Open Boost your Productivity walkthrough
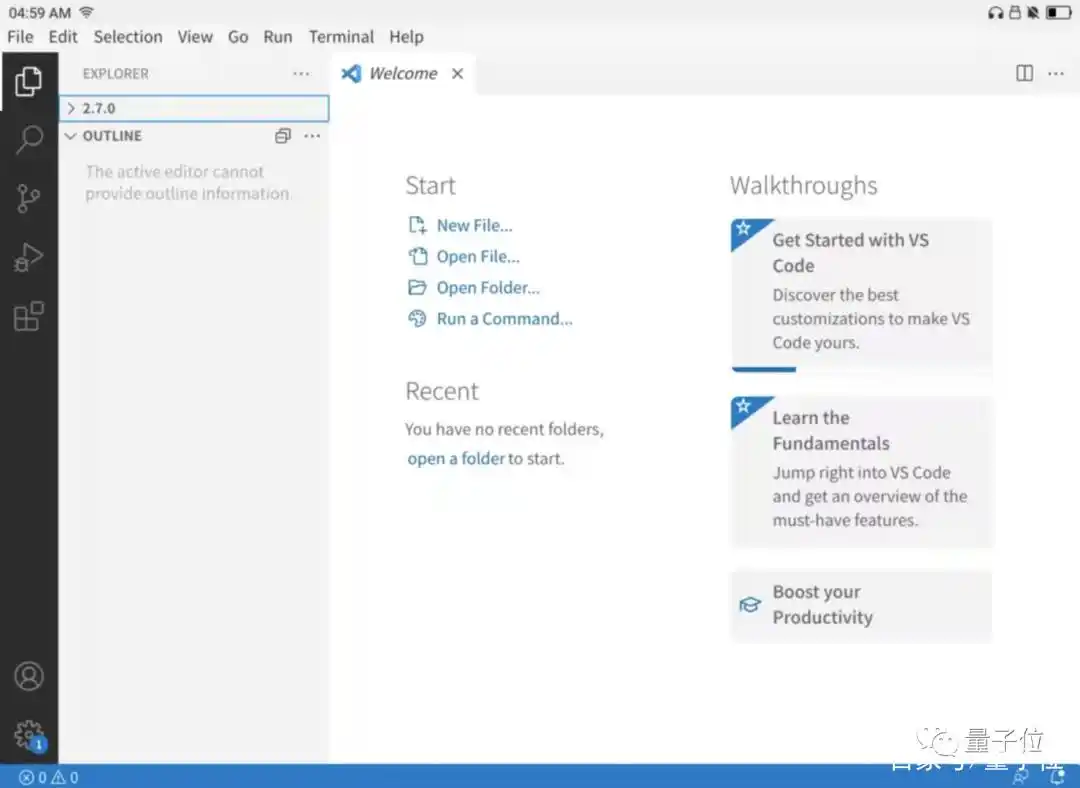 click(x=861, y=605)
